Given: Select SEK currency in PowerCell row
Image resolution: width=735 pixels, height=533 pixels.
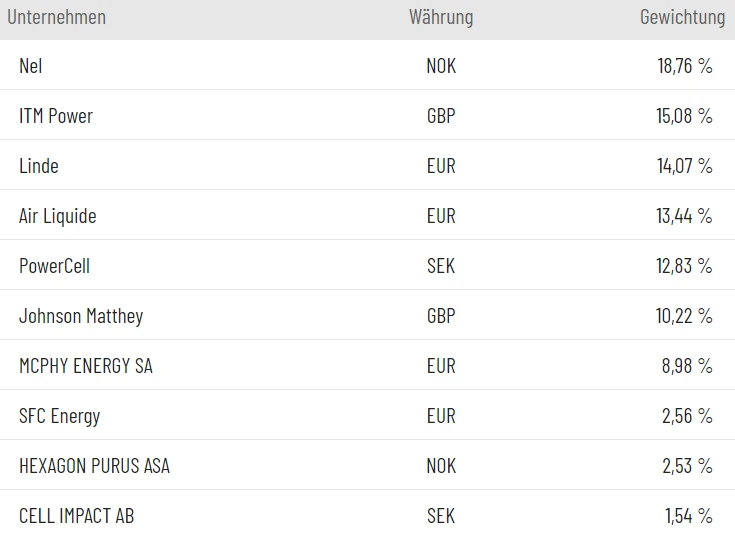Looking at the screenshot, I should click(441, 266).
